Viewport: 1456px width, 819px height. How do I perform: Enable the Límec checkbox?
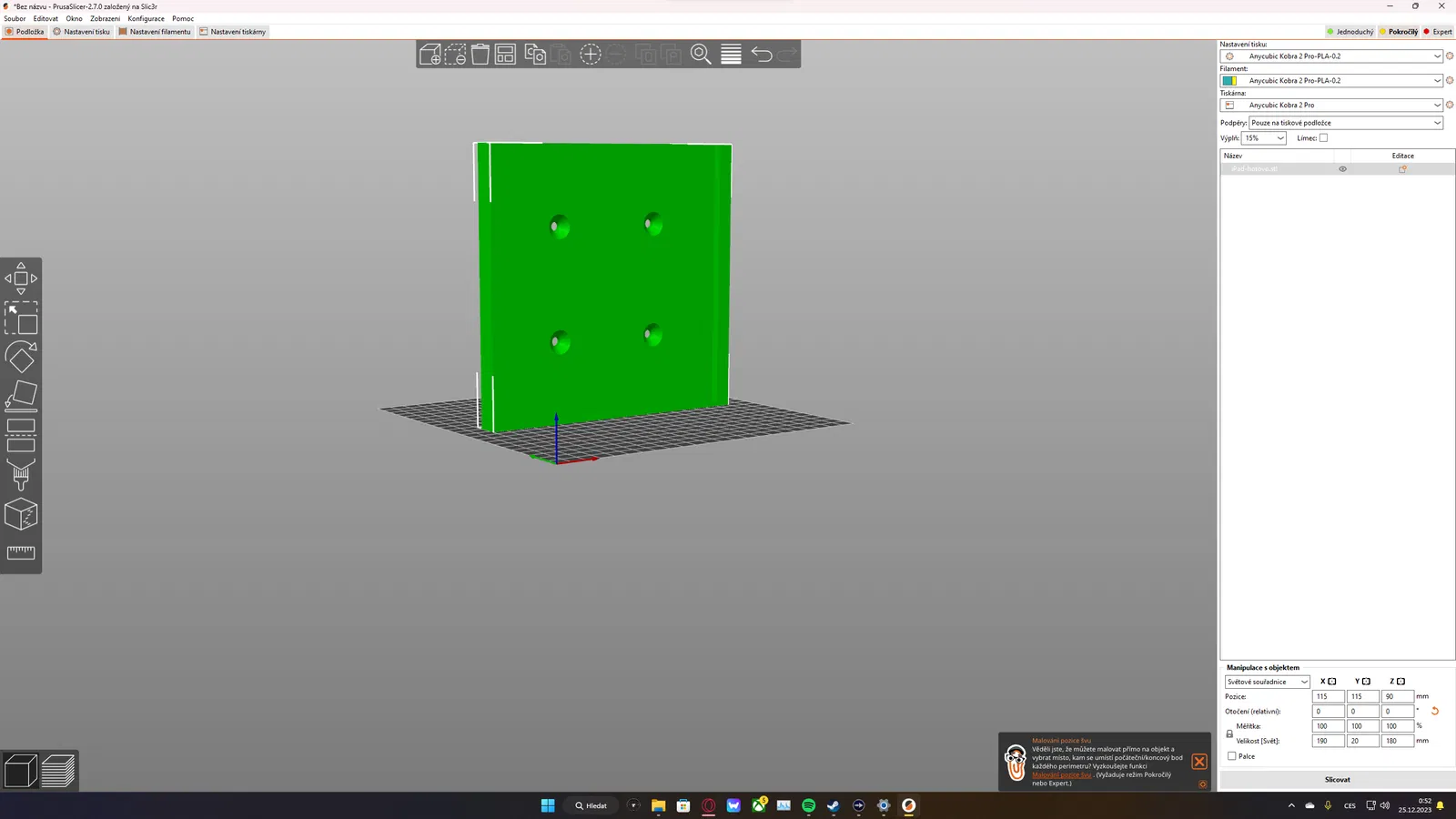point(1323,138)
